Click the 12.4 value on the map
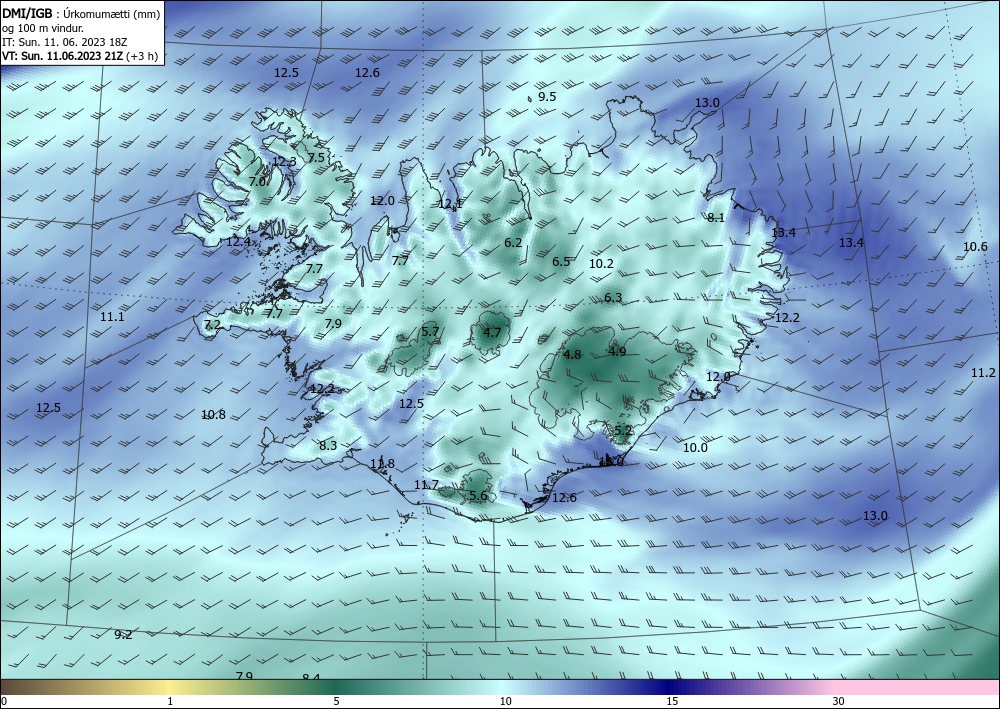 click(238, 242)
